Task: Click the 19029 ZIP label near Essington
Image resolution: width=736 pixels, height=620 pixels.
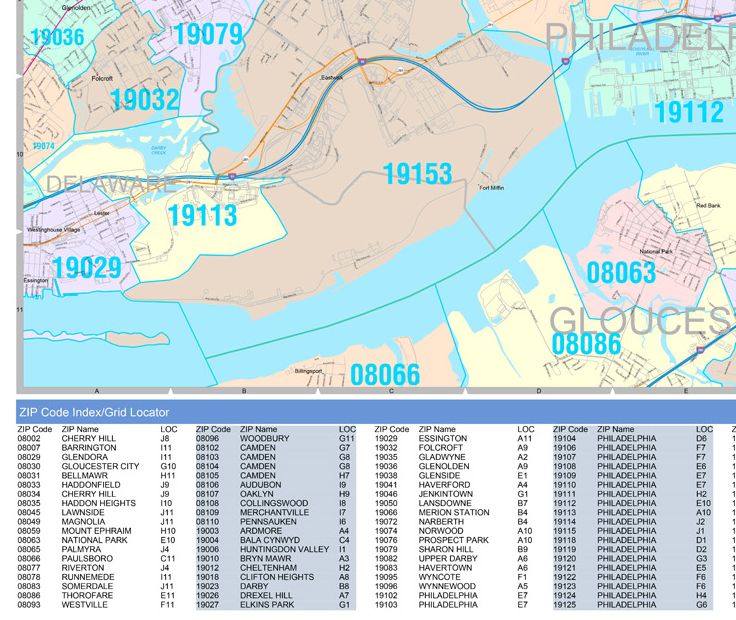Action: [87, 267]
